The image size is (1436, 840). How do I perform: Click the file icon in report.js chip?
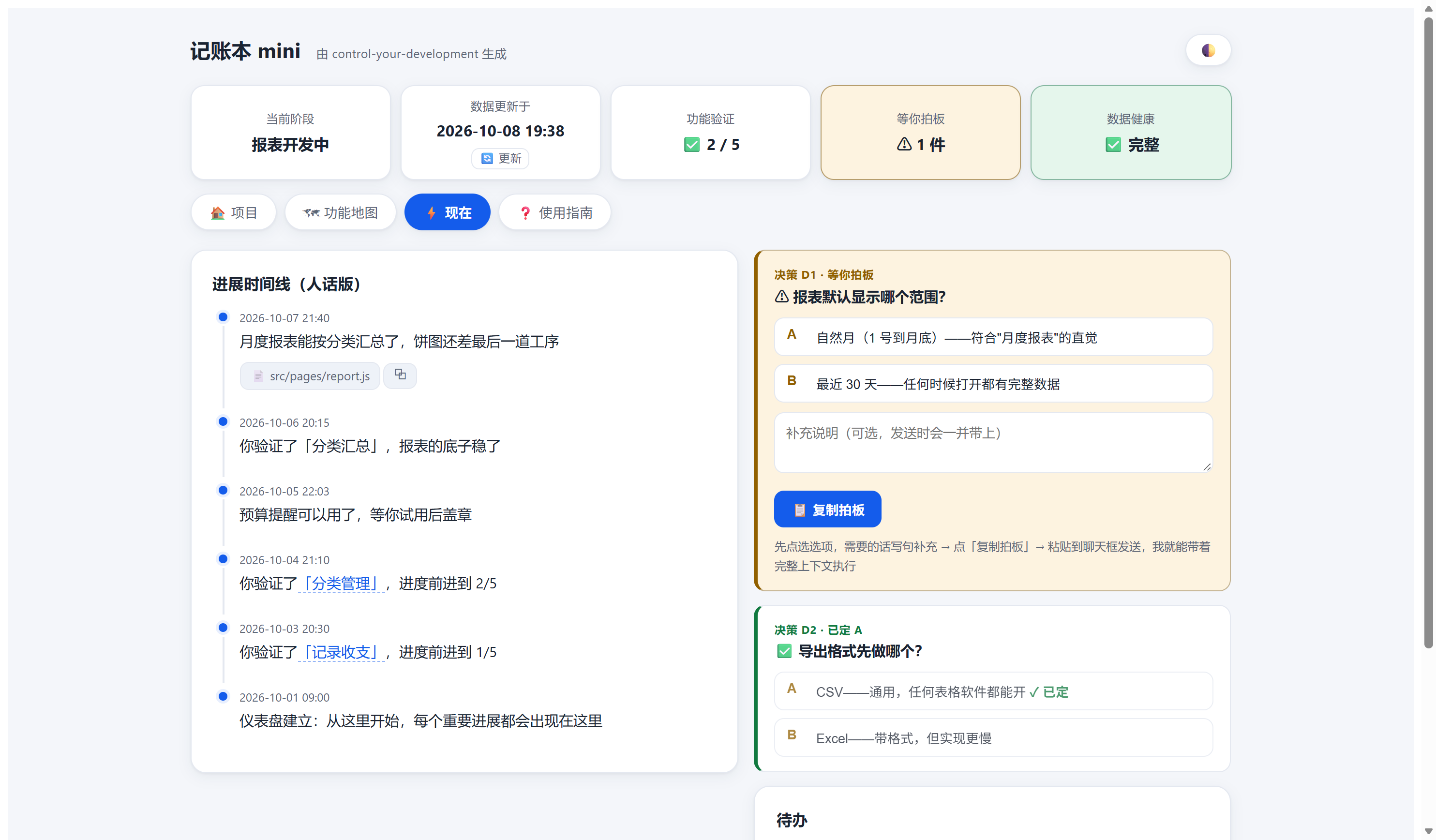258,376
